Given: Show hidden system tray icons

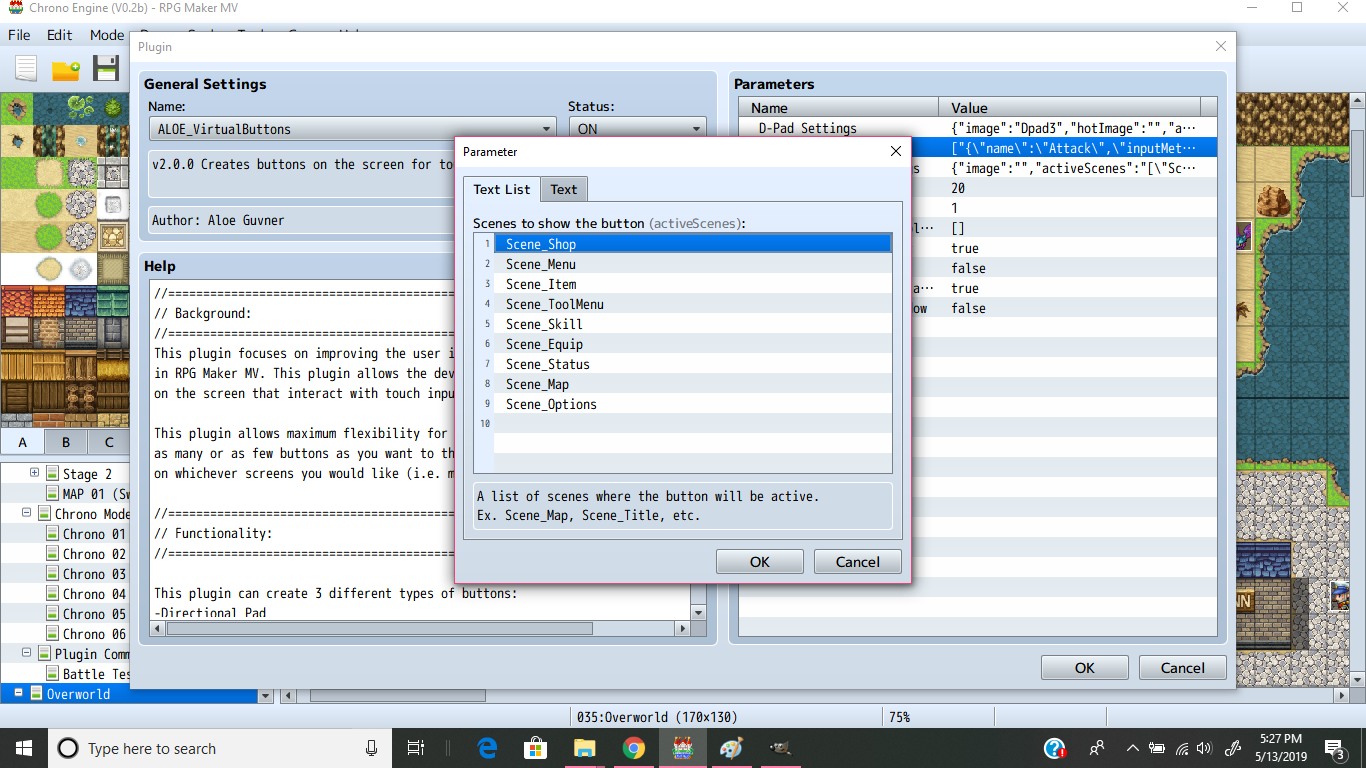Looking at the screenshot, I should point(1132,748).
